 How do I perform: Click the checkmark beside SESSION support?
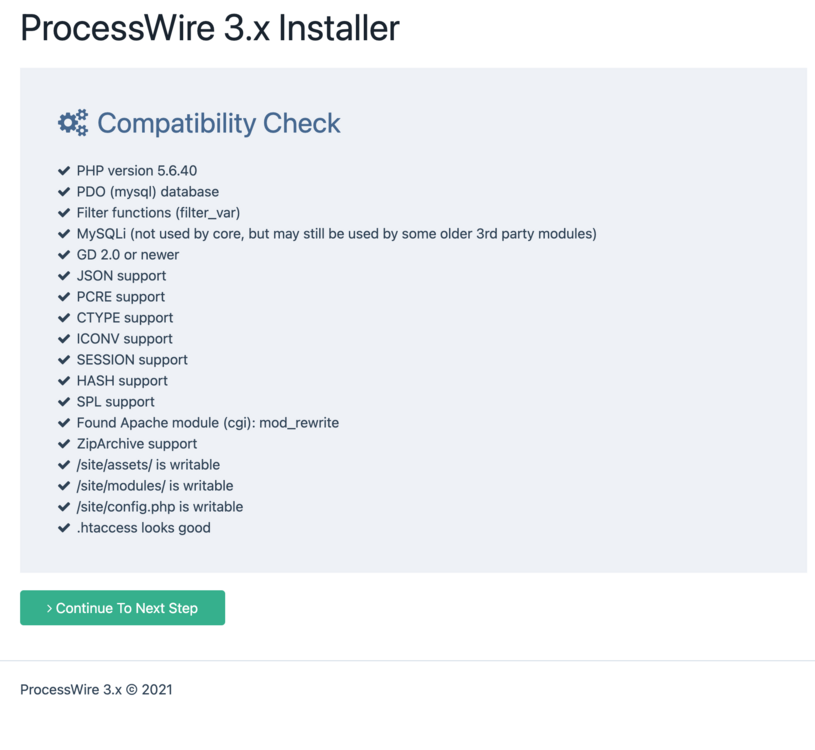[x=64, y=360]
